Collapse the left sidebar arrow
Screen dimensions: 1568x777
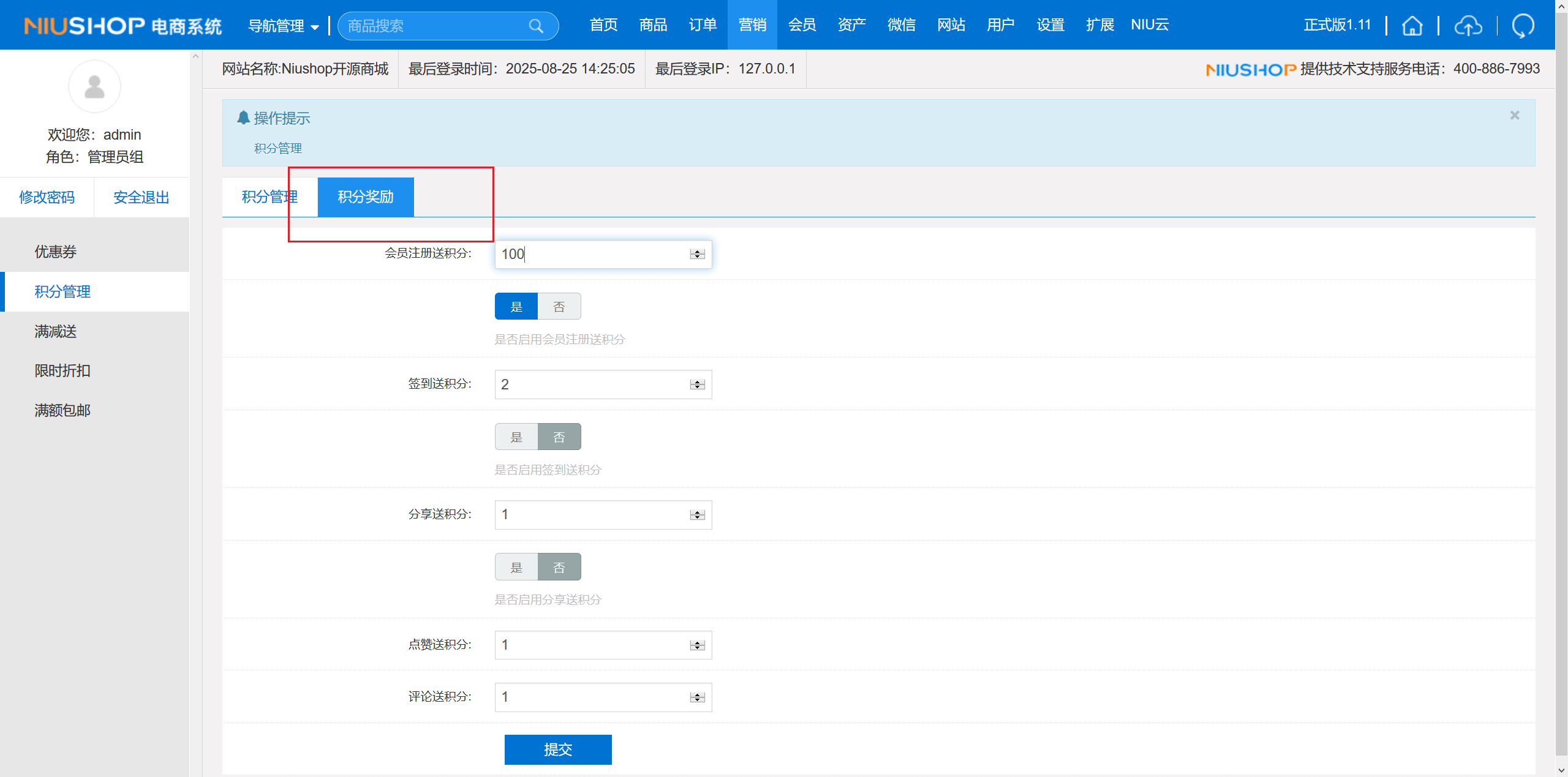point(196,56)
